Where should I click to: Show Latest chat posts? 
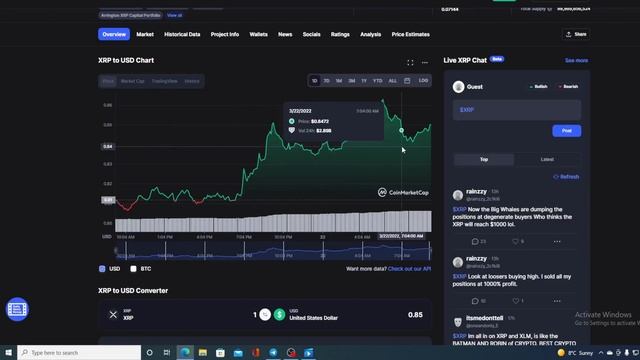pos(547,159)
